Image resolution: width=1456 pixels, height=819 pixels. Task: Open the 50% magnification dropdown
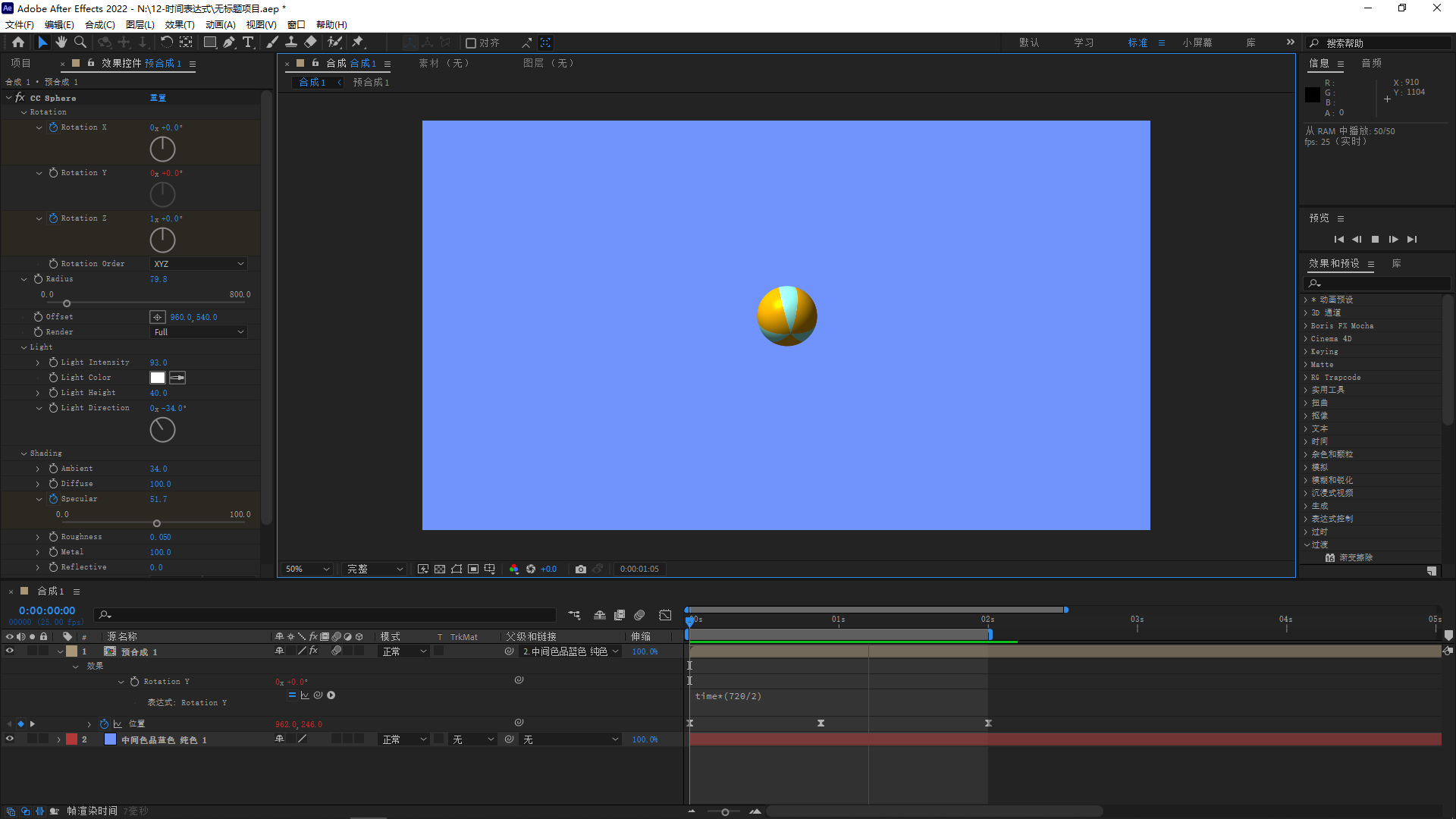click(x=306, y=569)
